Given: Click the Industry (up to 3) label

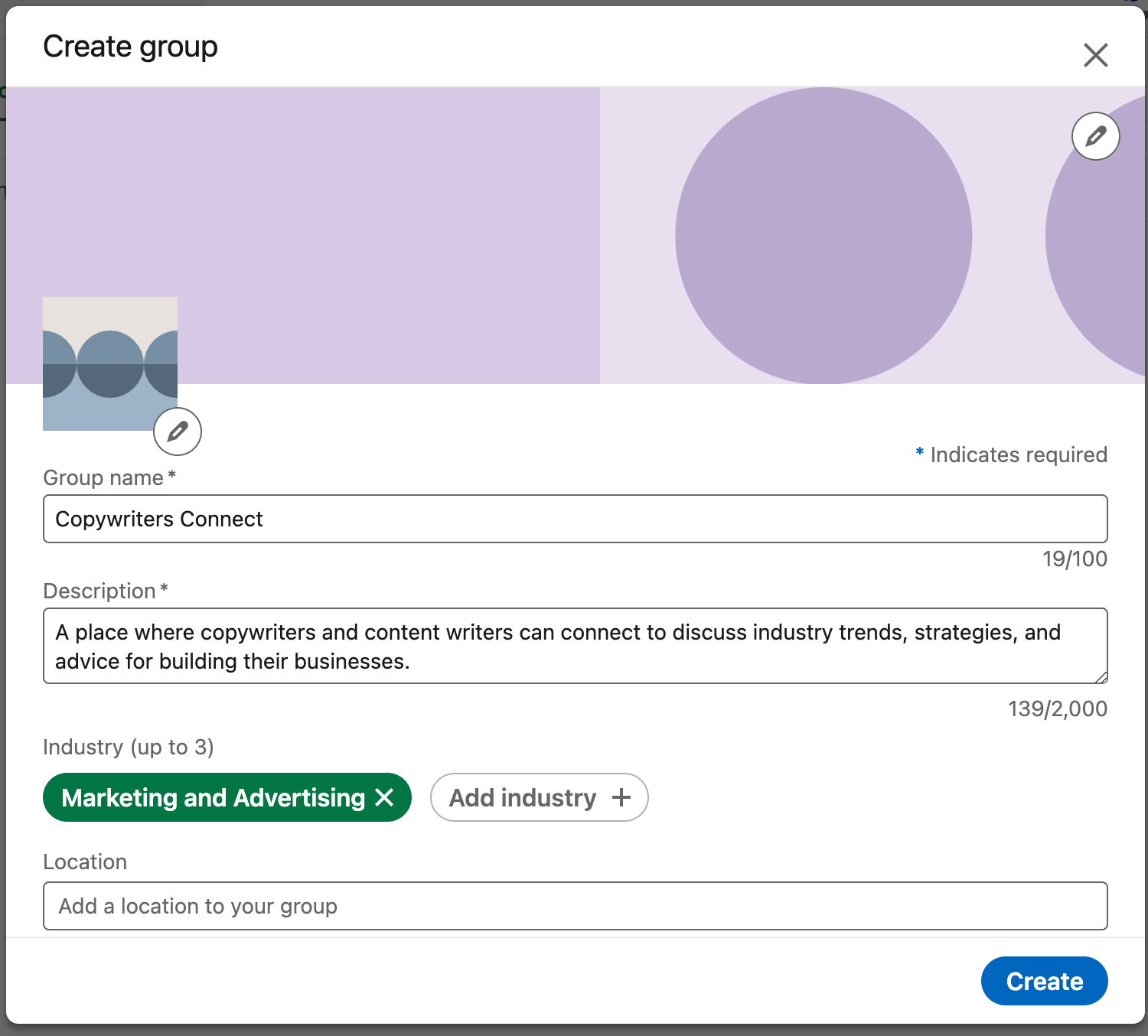Looking at the screenshot, I should 129,748.
